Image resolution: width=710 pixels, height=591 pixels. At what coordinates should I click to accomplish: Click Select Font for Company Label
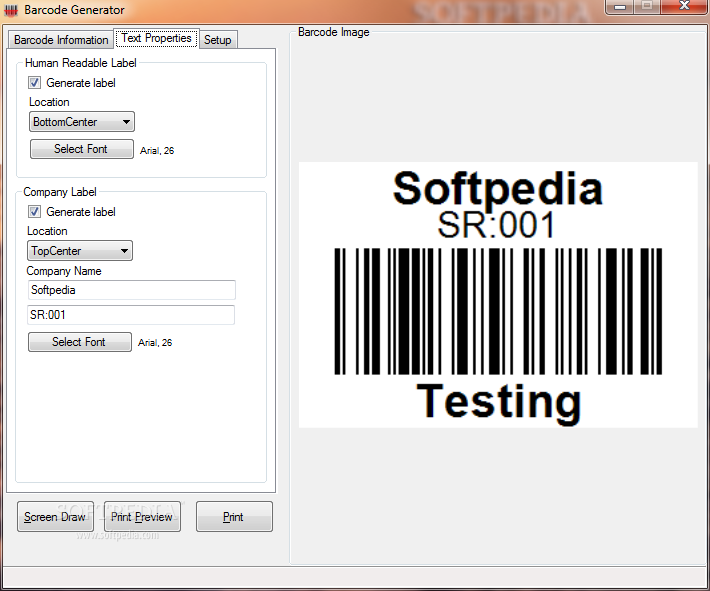click(x=80, y=342)
